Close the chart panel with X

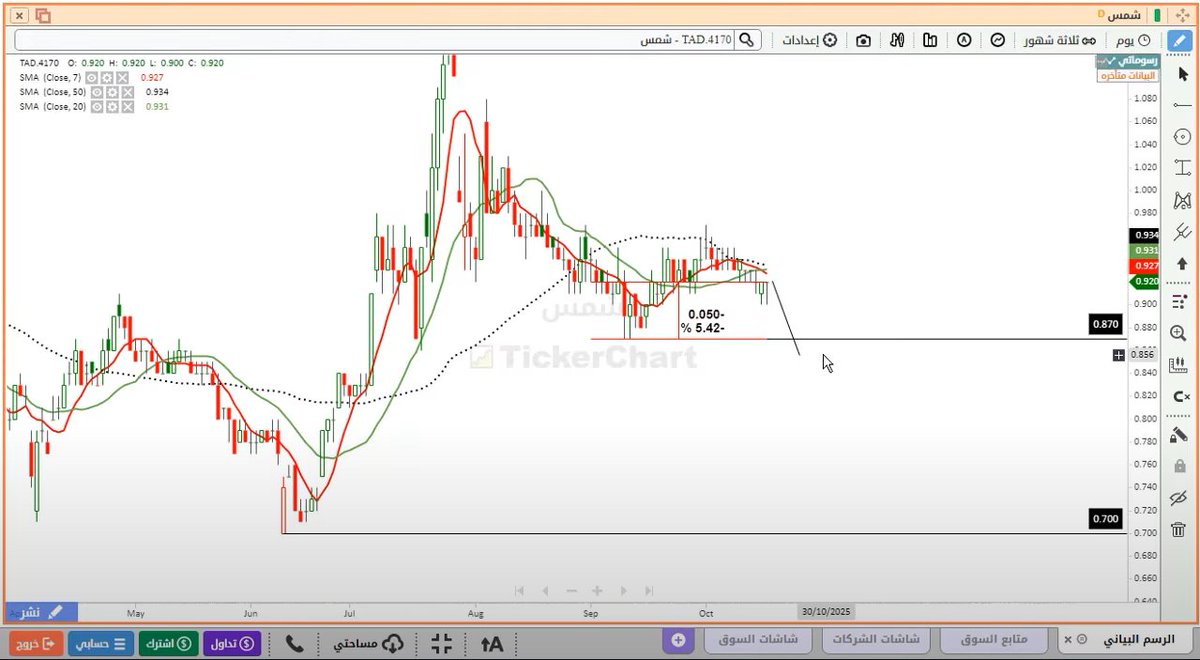click(x=19, y=16)
